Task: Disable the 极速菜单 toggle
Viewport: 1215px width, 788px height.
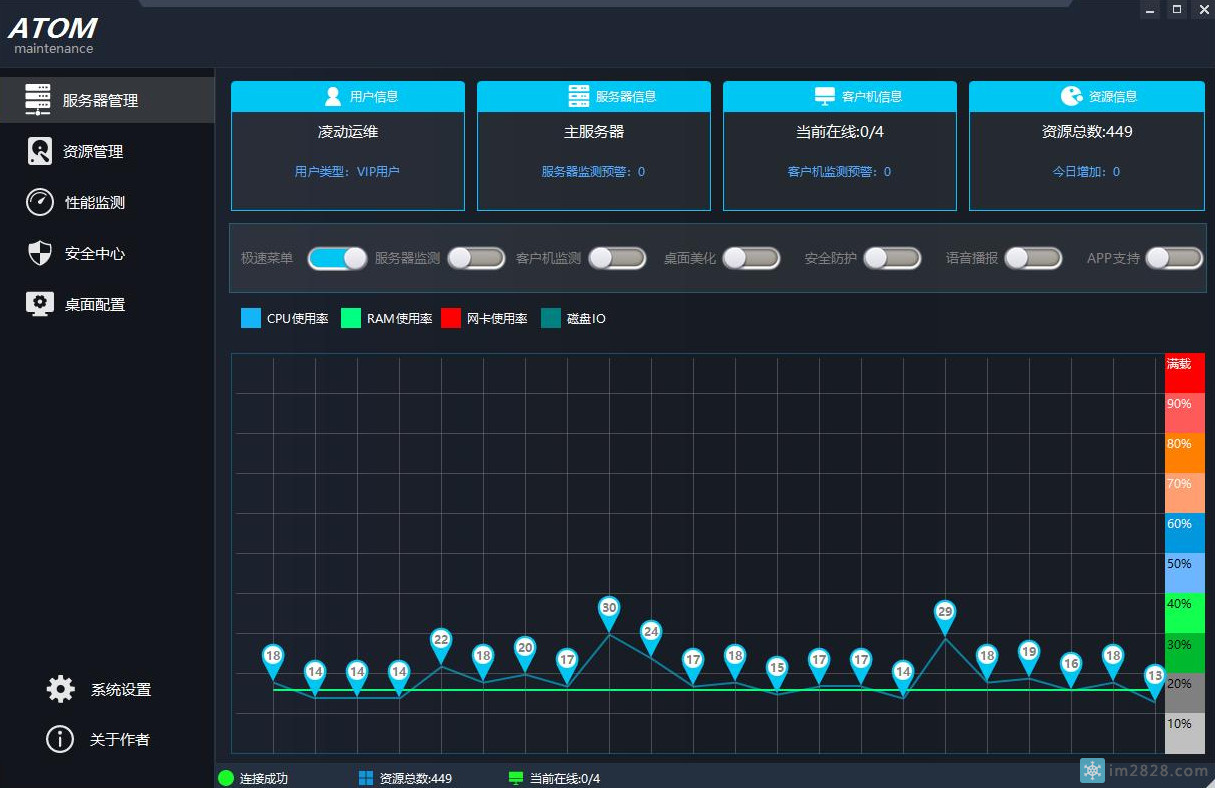Action: pyautogui.click(x=337, y=258)
